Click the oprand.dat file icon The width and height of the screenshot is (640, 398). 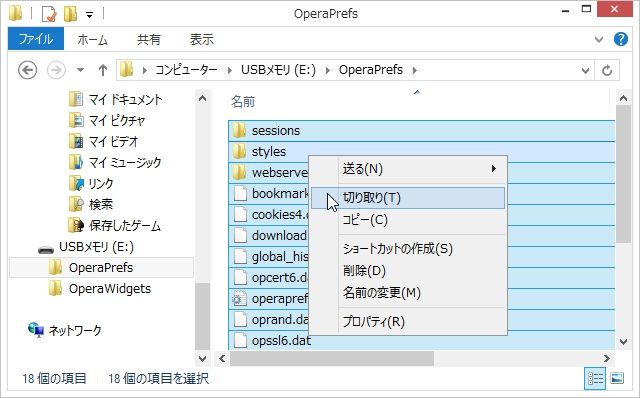(240, 320)
